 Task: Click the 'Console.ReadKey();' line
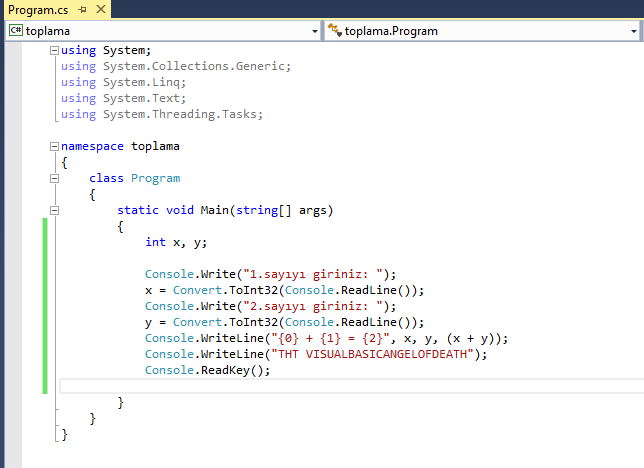pyautogui.click(x=207, y=371)
